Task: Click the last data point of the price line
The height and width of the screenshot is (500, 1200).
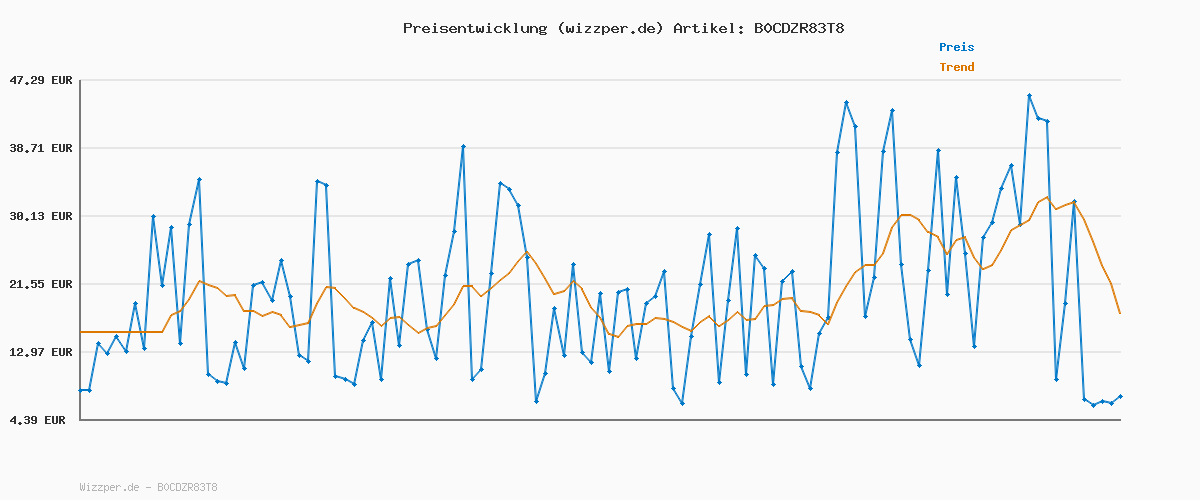Action: coord(1120,397)
